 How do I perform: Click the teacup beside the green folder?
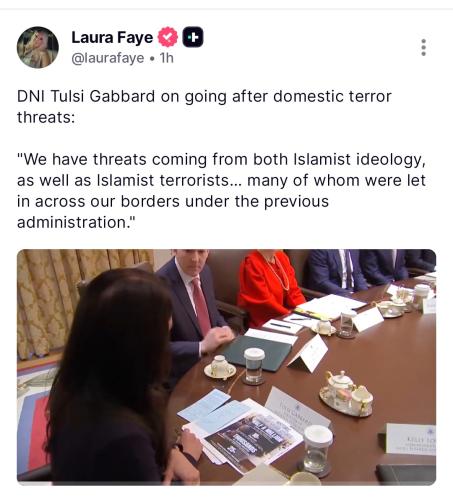(x=220, y=367)
